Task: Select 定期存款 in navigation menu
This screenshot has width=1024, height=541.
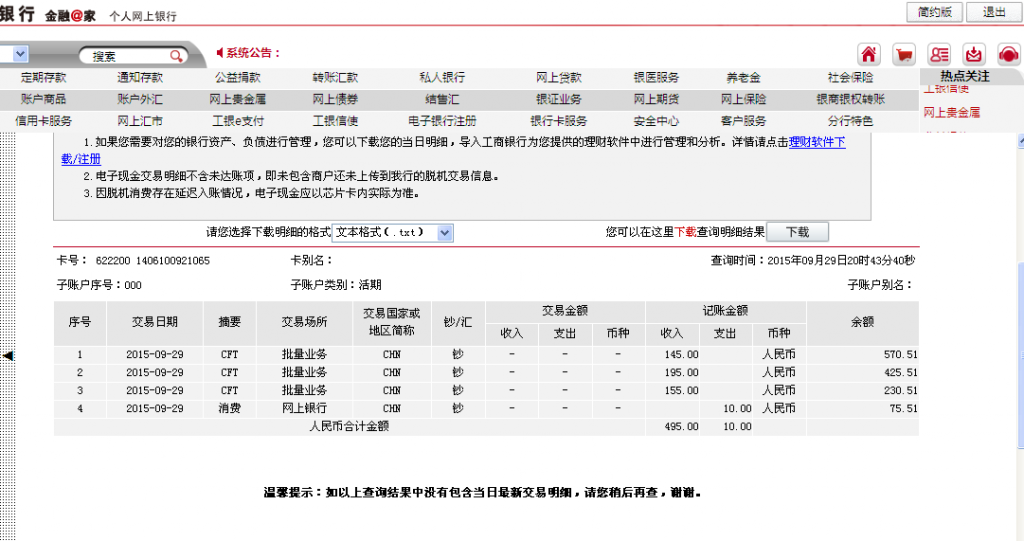Action: click(x=43, y=77)
